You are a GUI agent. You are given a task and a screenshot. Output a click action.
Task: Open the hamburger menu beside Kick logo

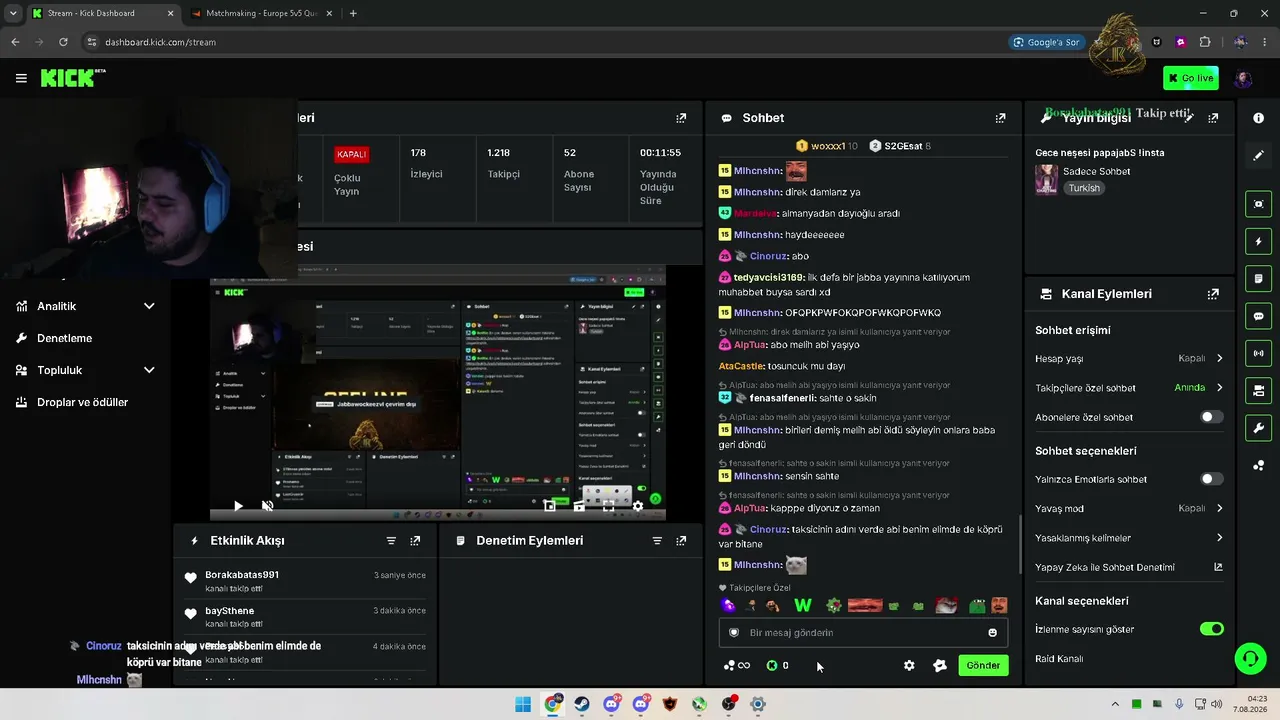tap(21, 78)
